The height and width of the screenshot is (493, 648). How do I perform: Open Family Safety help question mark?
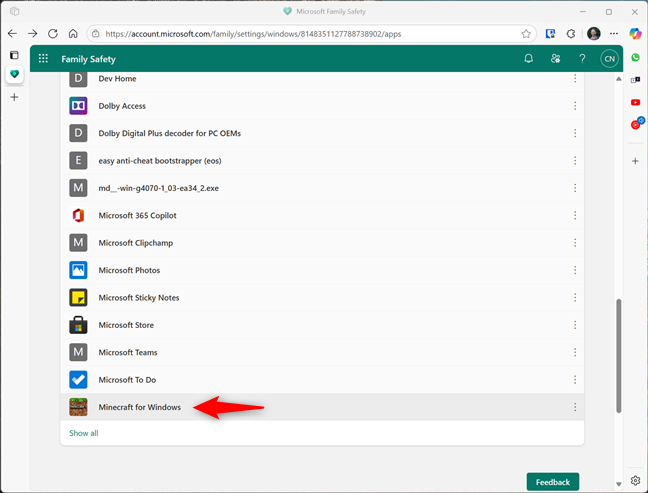point(582,59)
